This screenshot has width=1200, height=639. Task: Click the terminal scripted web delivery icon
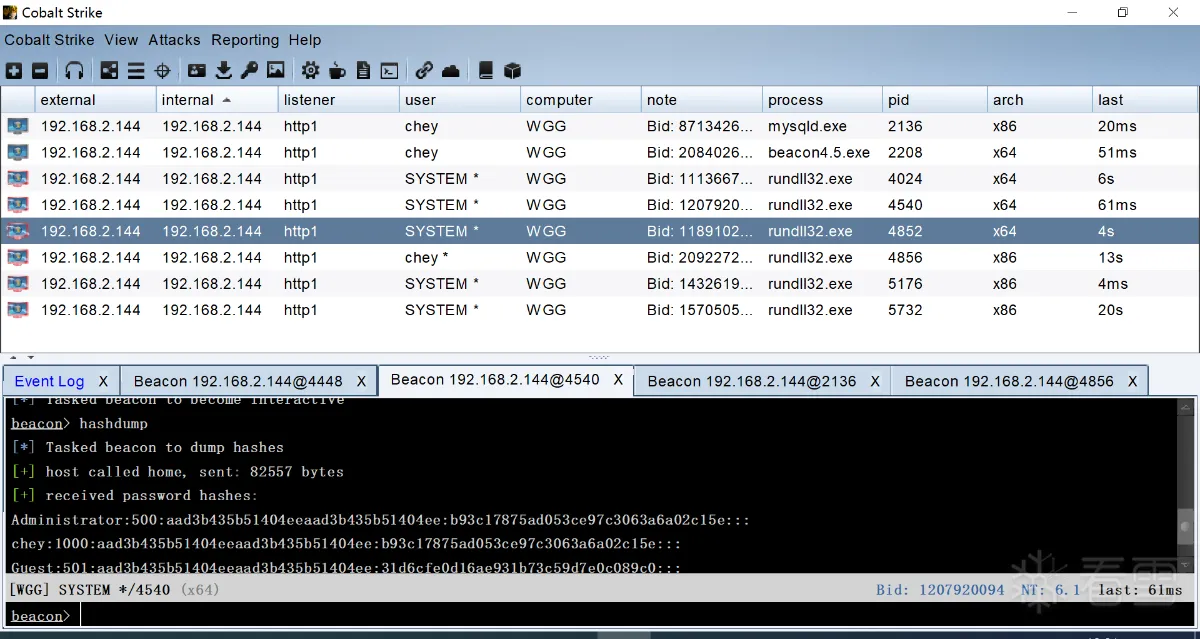(390, 71)
